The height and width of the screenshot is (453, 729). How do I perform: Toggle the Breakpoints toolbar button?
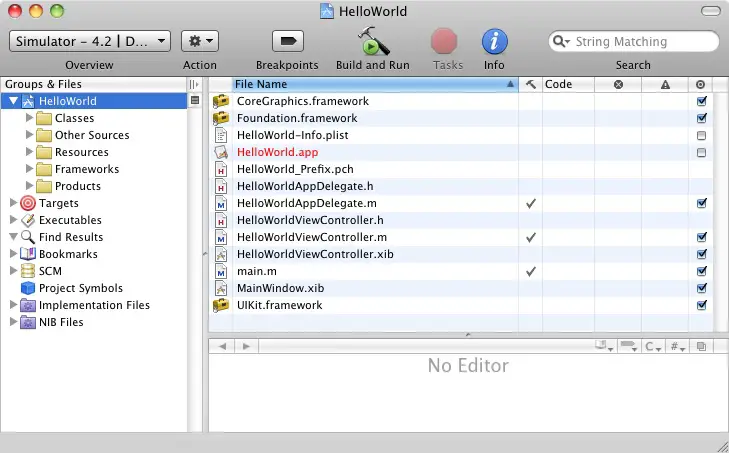pyautogui.click(x=287, y=41)
